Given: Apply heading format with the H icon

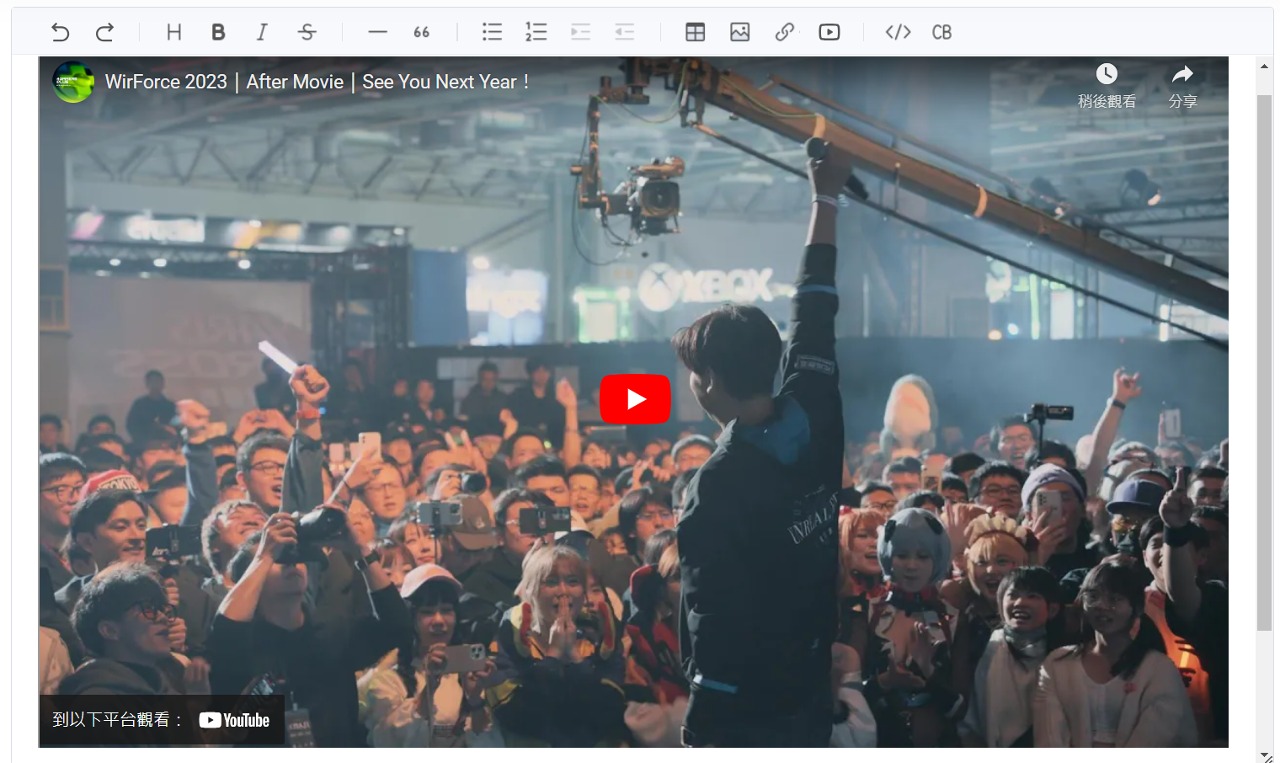Looking at the screenshot, I should pos(174,32).
